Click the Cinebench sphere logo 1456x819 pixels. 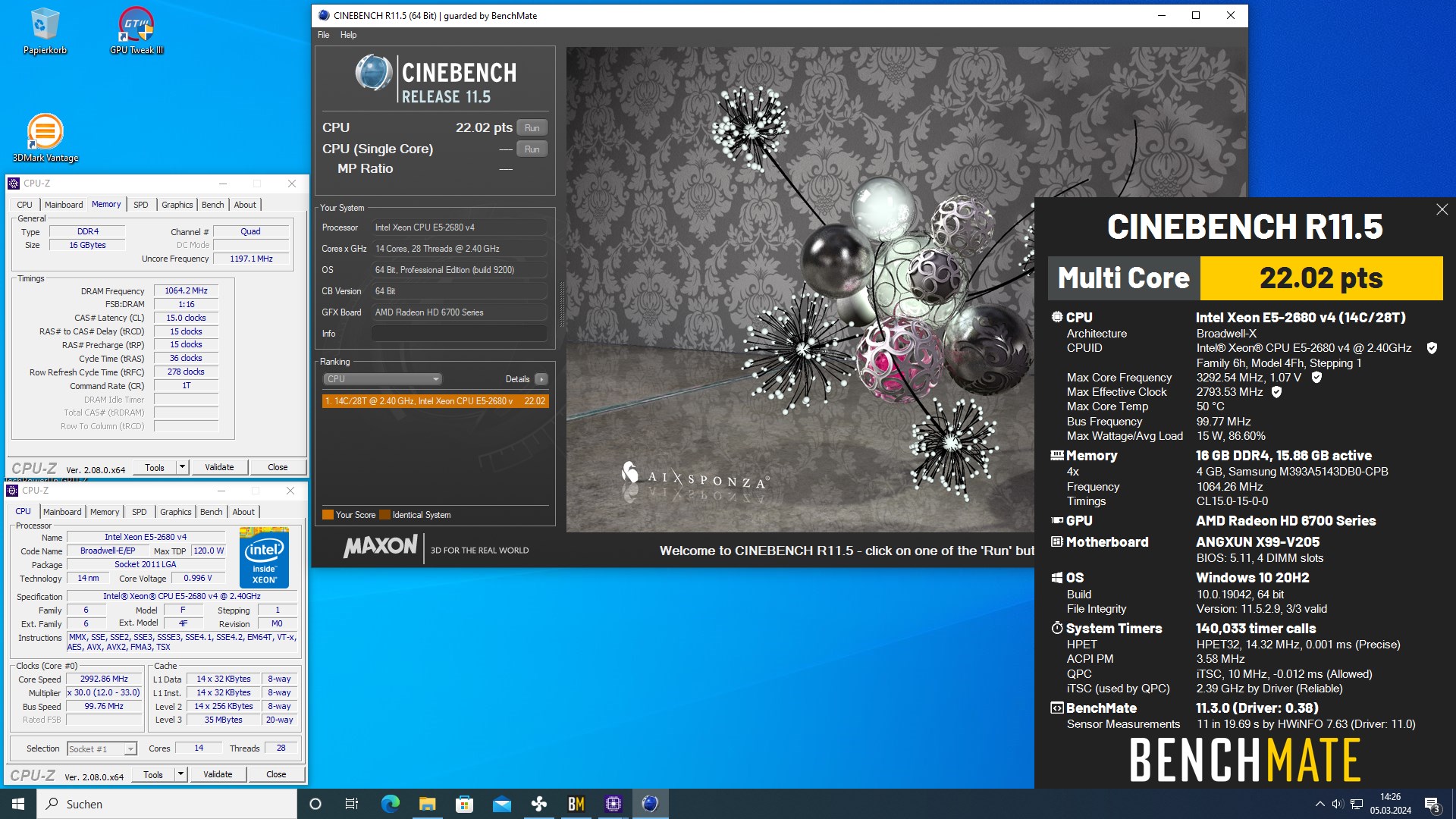click(374, 74)
